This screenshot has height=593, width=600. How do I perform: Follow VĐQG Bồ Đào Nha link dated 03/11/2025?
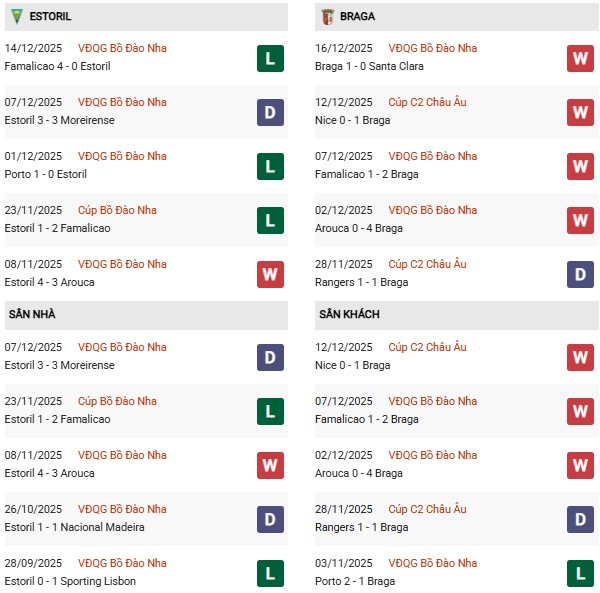coord(432,563)
